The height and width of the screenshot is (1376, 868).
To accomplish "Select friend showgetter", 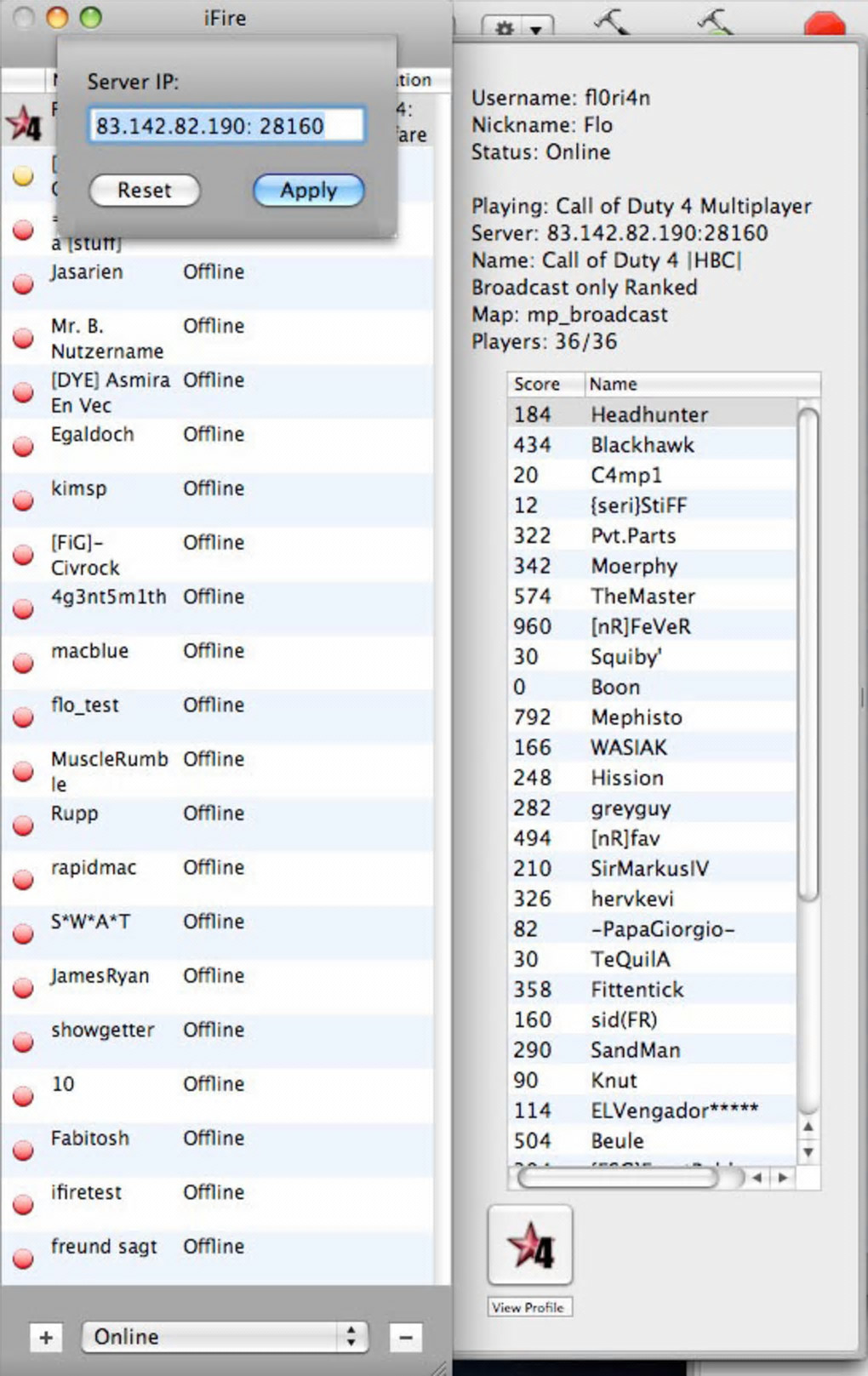I will click(x=217, y=1042).
